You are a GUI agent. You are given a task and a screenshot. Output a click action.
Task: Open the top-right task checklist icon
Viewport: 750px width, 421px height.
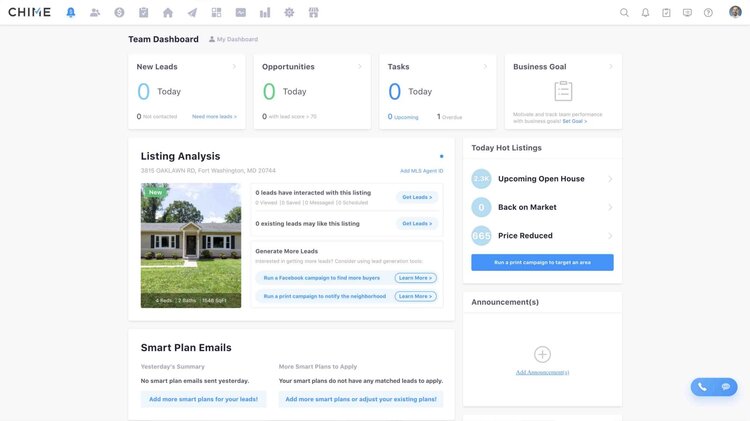click(666, 12)
